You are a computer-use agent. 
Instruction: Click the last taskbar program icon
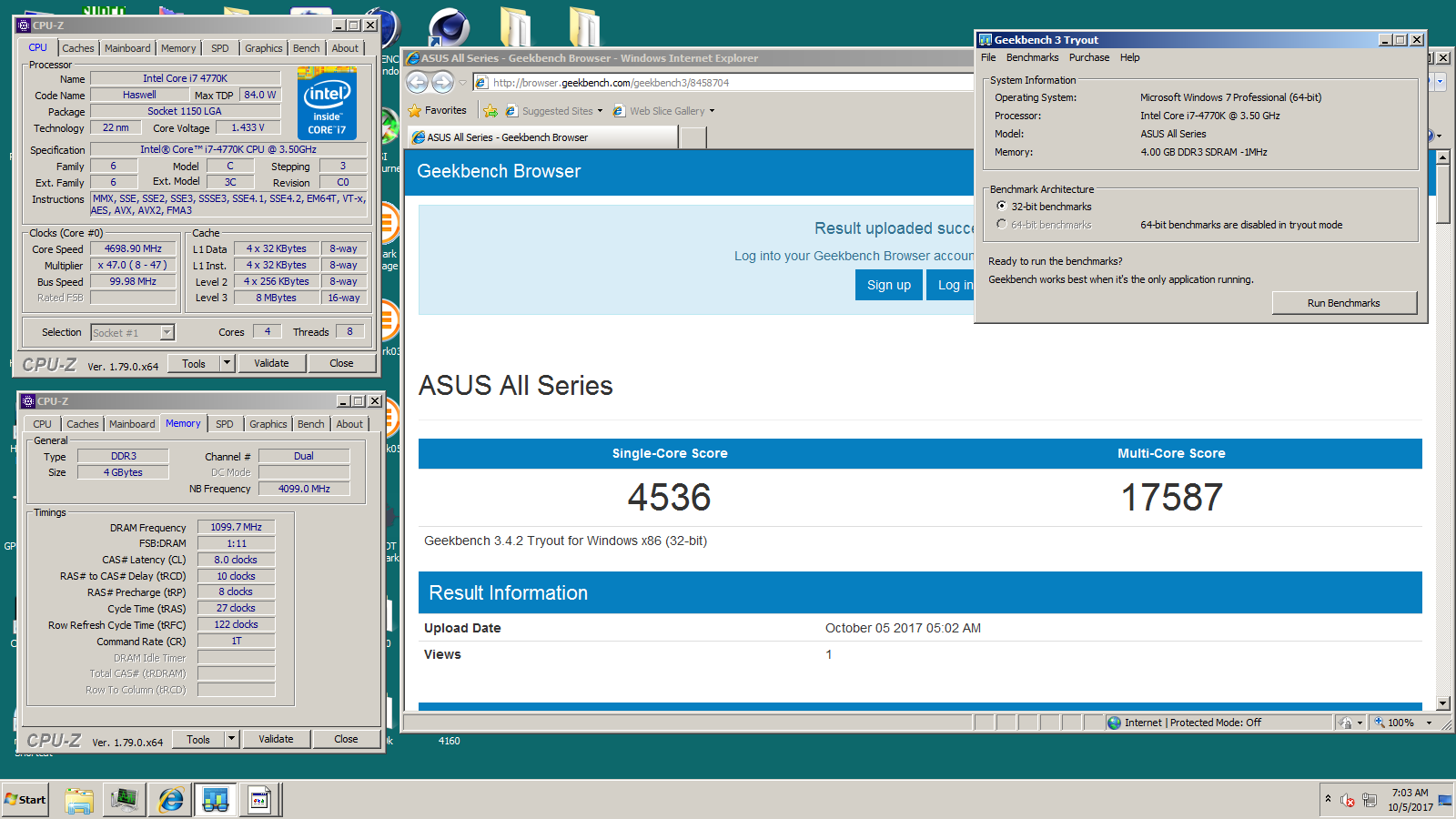coord(260,801)
